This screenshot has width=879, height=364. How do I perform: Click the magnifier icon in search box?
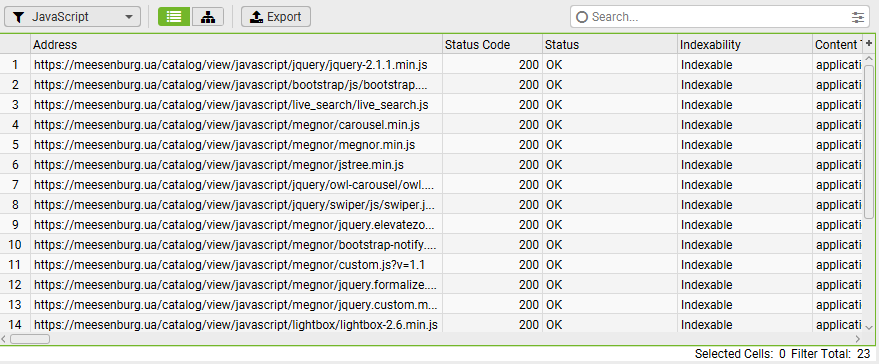(x=582, y=17)
